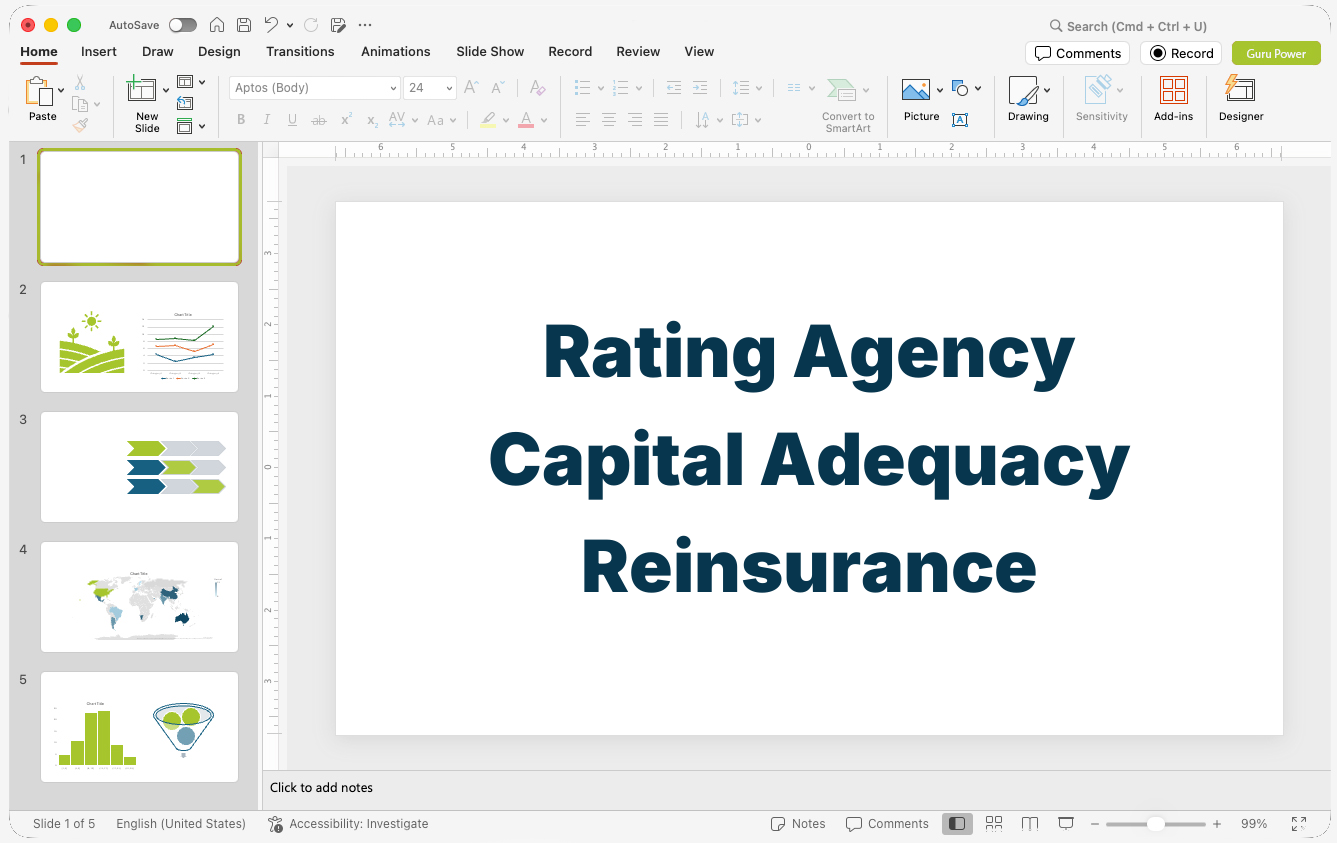Toggle Italic formatting
This screenshot has width=1337, height=843.
pos(267,120)
